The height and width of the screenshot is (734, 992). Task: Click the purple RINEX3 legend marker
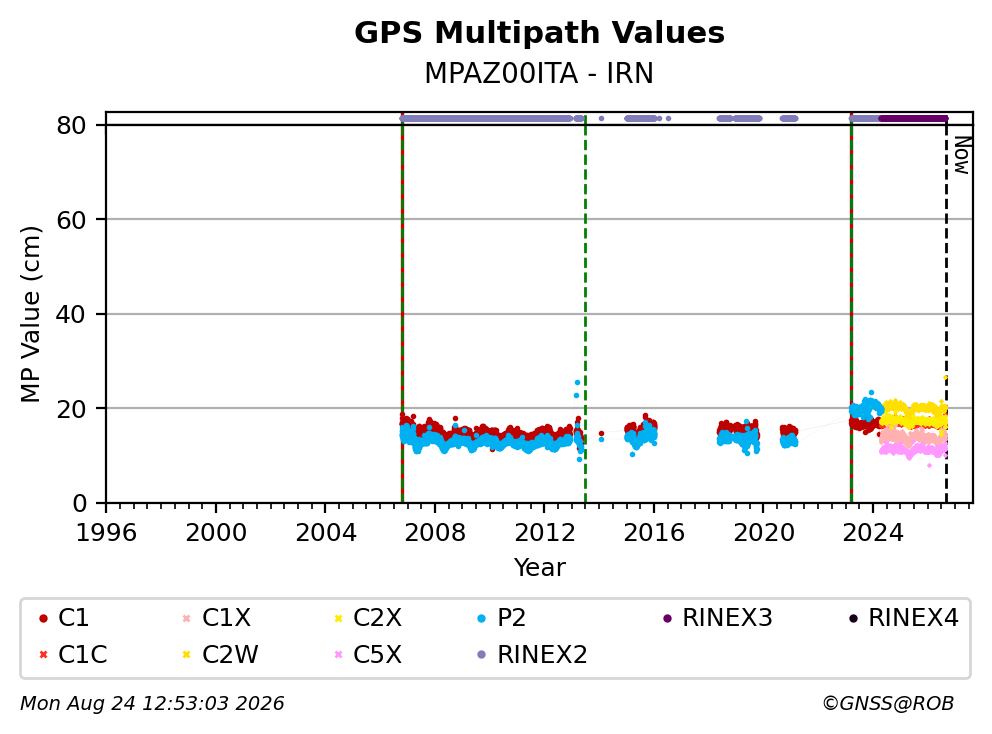click(x=667, y=618)
